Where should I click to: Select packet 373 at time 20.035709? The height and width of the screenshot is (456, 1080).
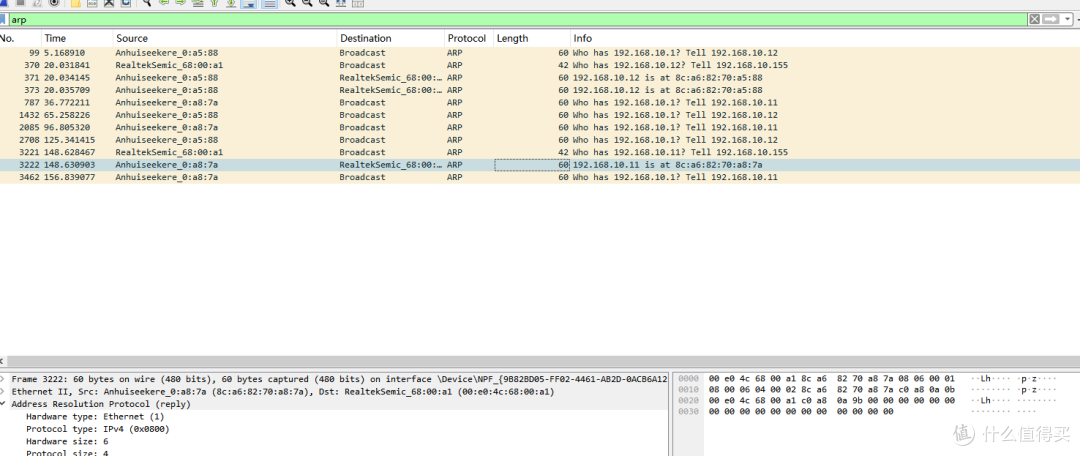tap(540, 90)
